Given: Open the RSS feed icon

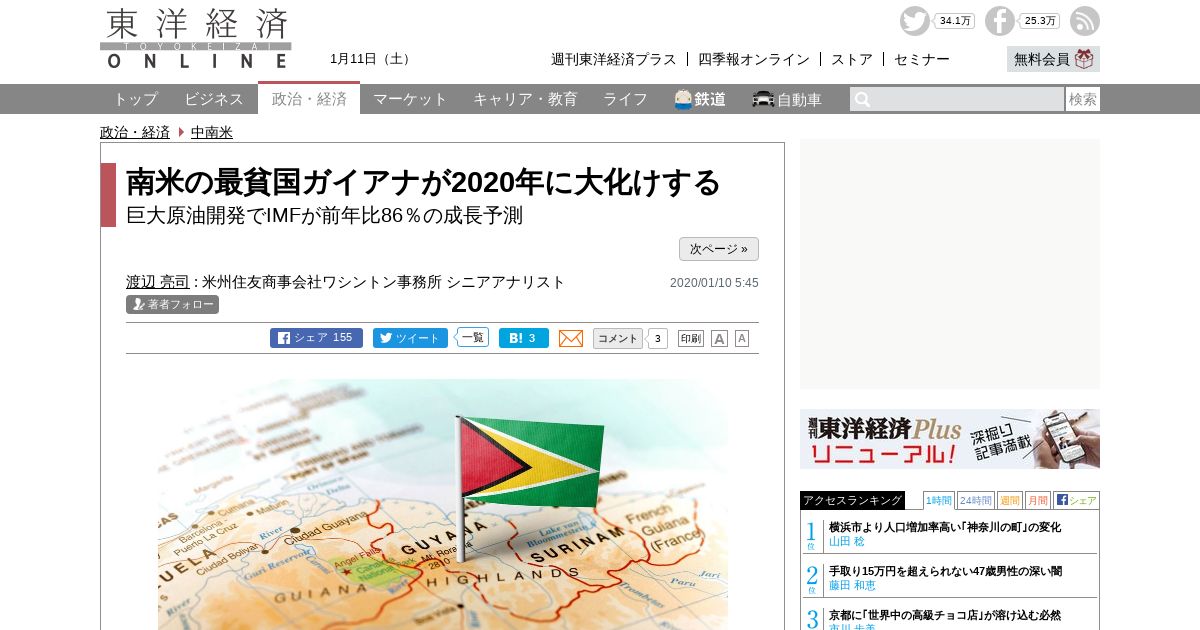Looking at the screenshot, I should (x=1085, y=21).
